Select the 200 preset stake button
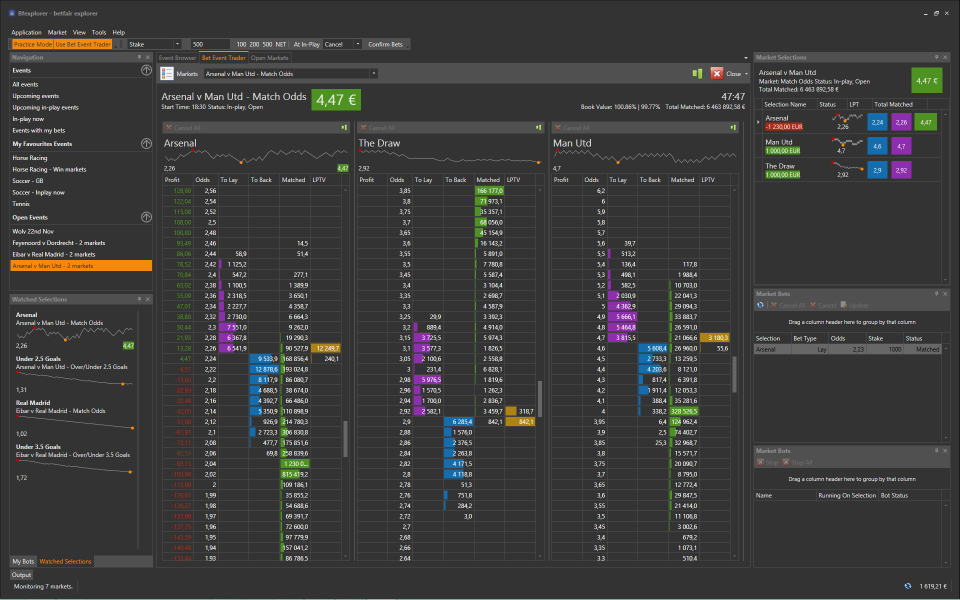This screenshot has height=600, width=960. [x=254, y=44]
